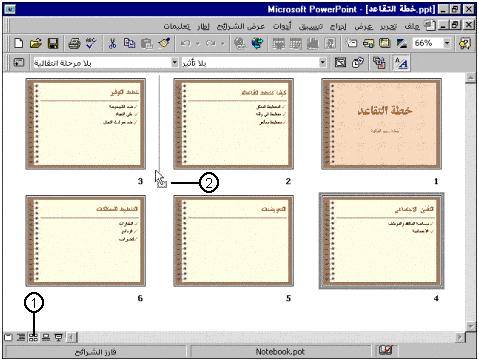Click the Undo arrow icon
Image resolution: width=479 pixels, height=361 pixels.
coord(186,43)
